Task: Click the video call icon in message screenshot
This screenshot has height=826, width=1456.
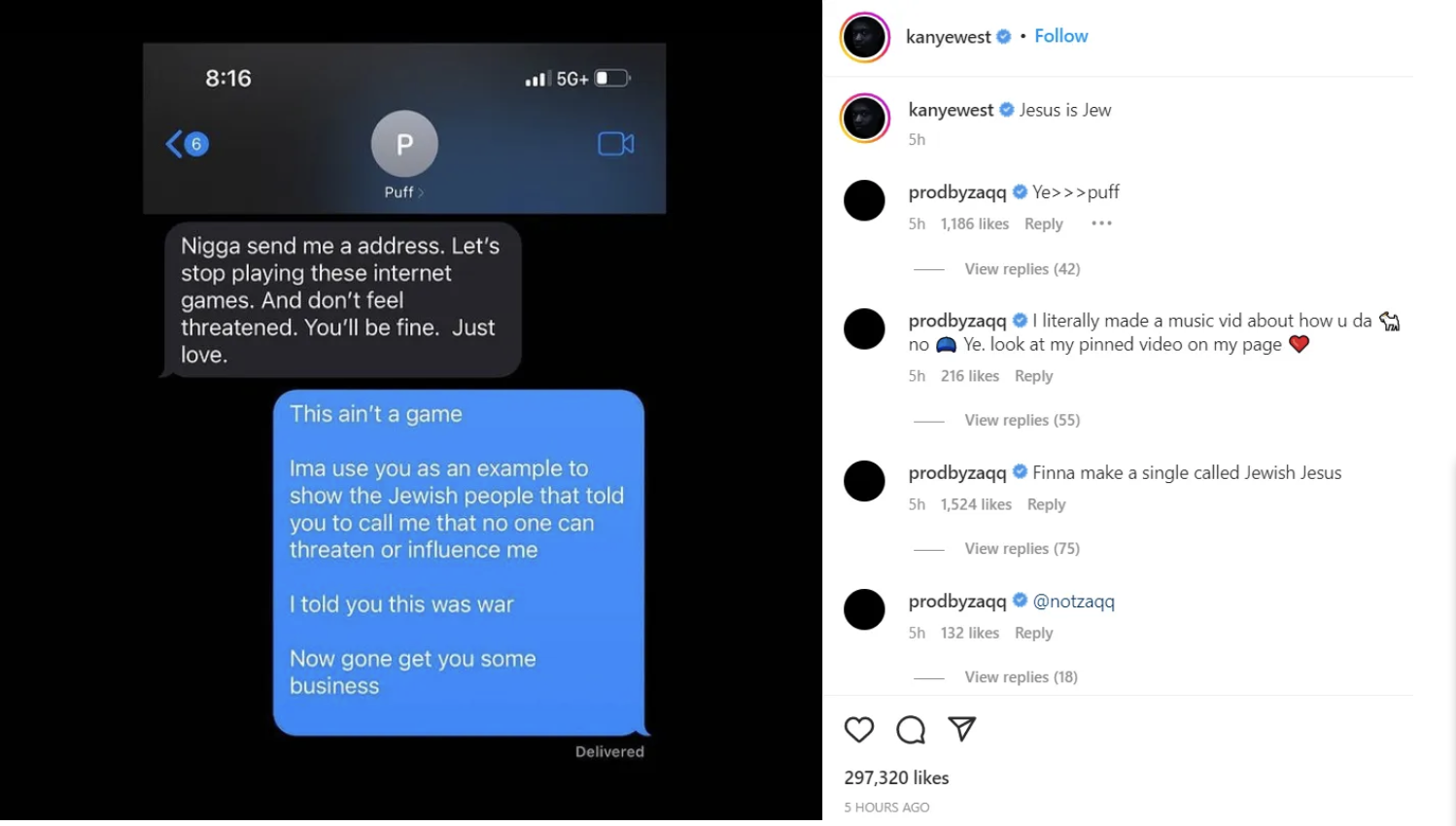Action: tap(615, 144)
